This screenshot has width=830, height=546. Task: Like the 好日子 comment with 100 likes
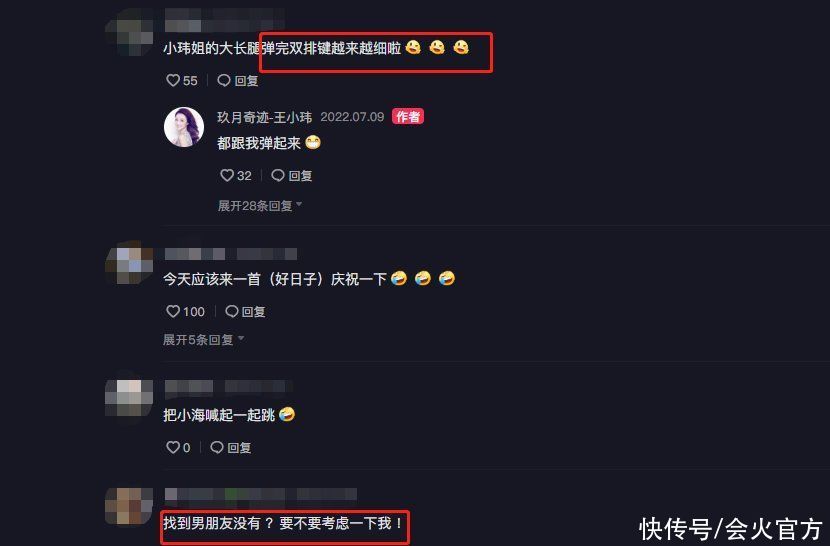click(x=173, y=311)
